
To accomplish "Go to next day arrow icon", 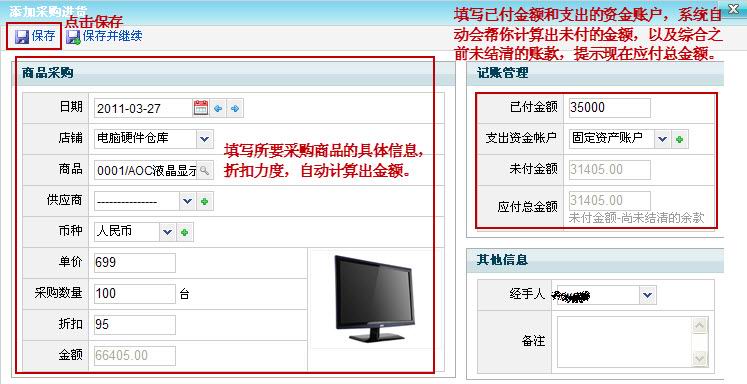I will coord(235,108).
